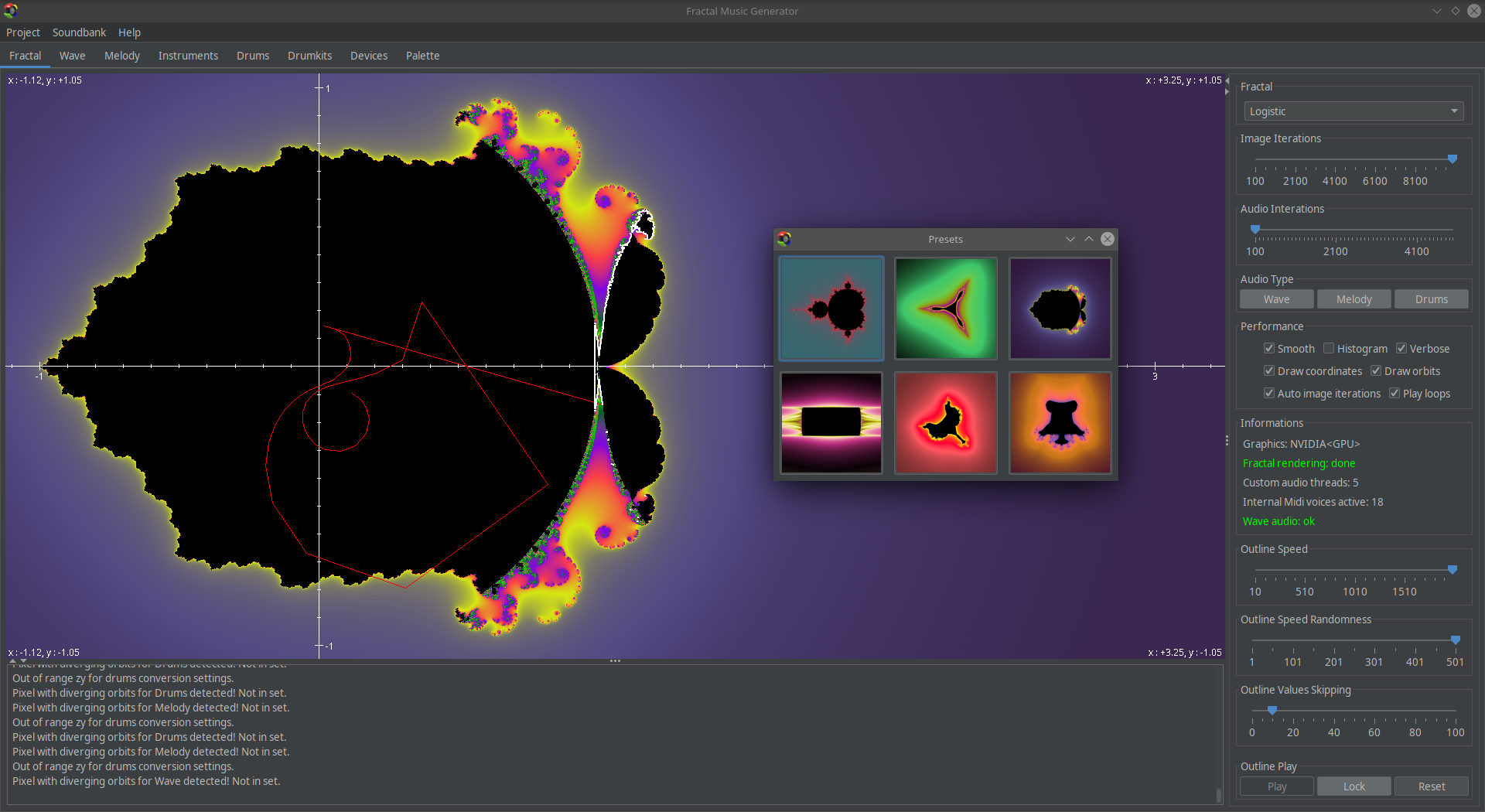Switch to the Drumkits tab
The width and height of the screenshot is (1485, 812).
pyautogui.click(x=309, y=56)
